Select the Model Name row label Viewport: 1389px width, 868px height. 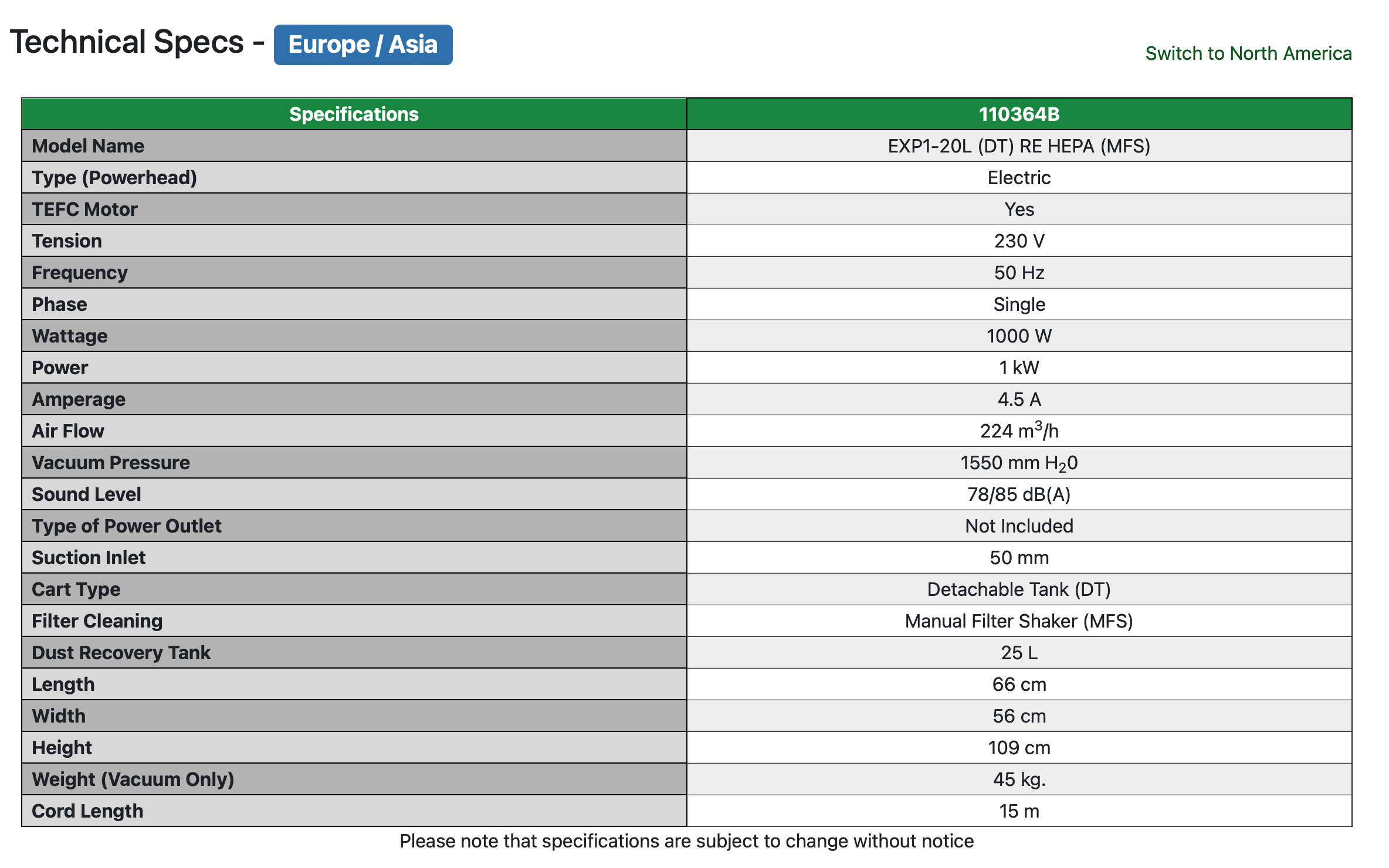pyautogui.click(x=88, y=146)
